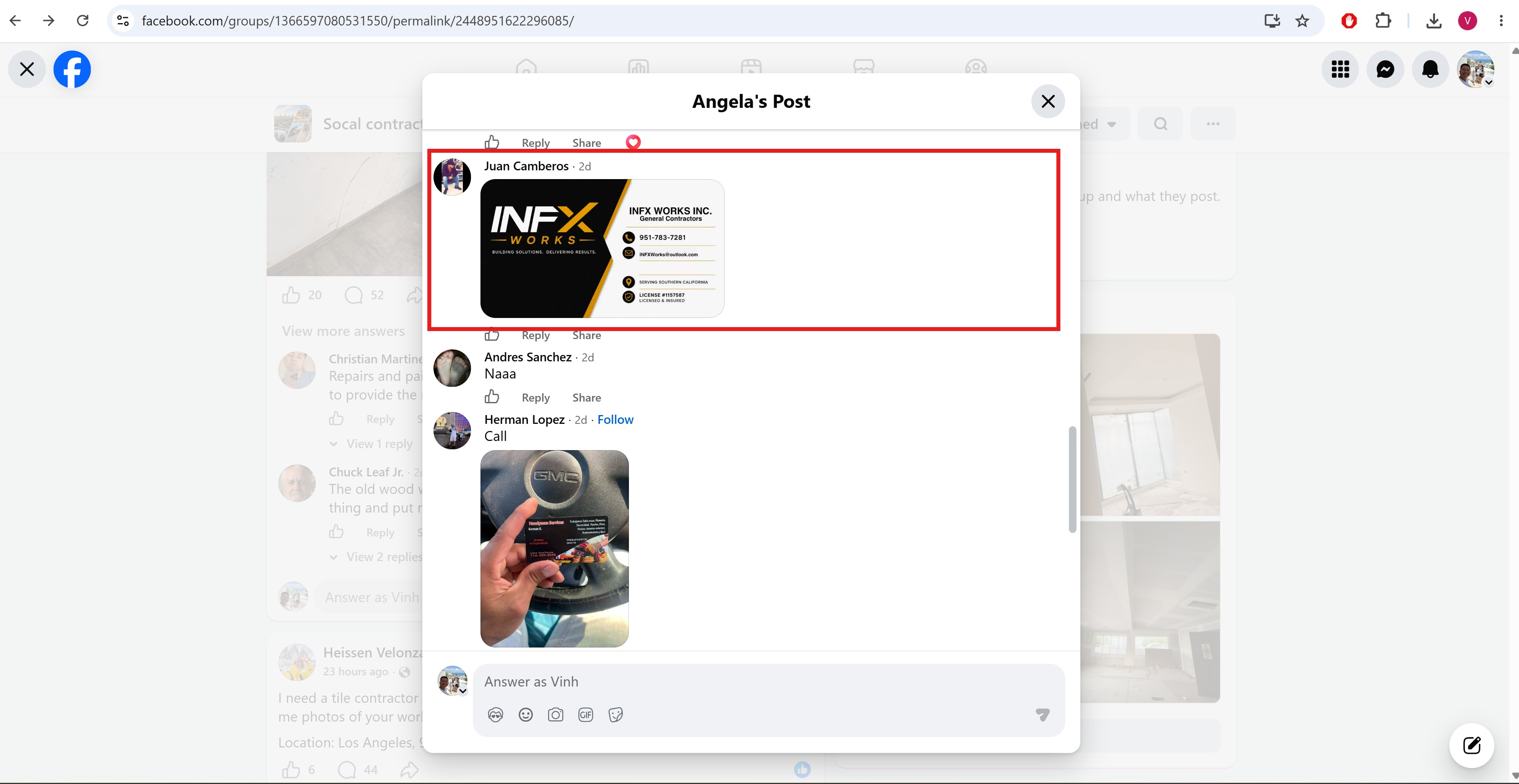Screen dimensions: 1519x784
Task: Open the red ad-blocker extension
Action: (1349, 21)
